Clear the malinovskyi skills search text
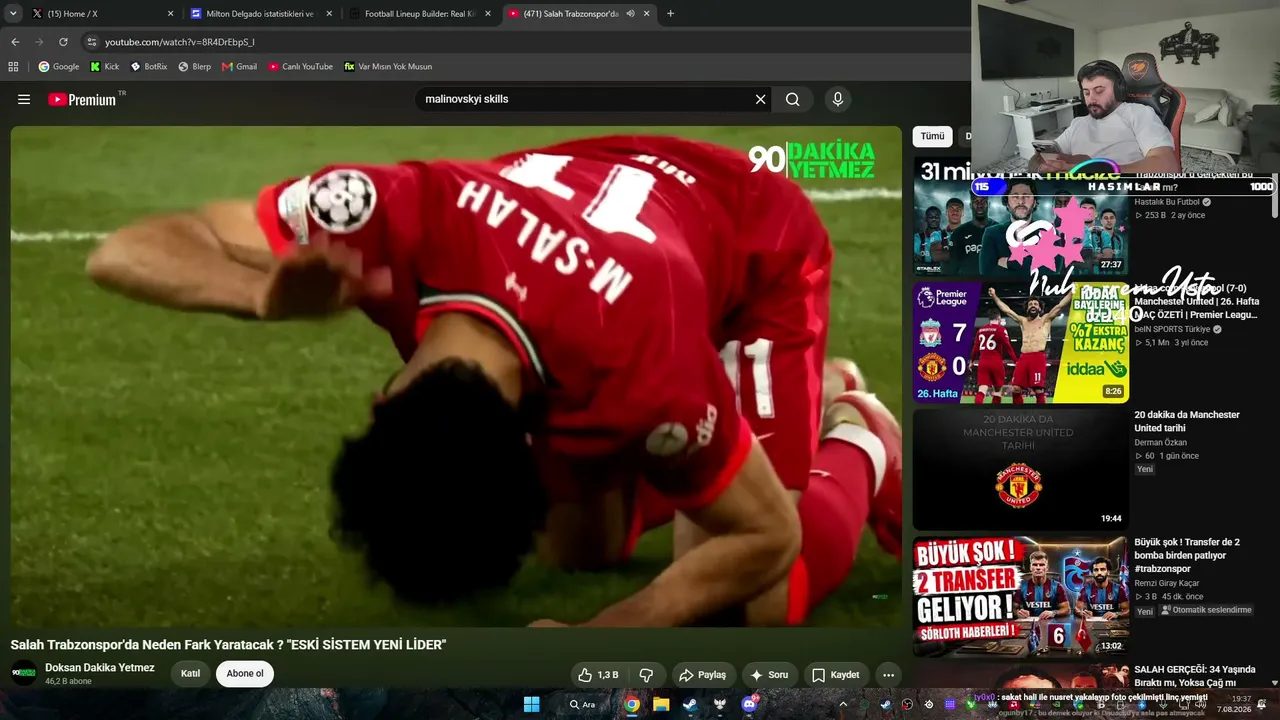Image resolution: width=1280 pixels, height=720 pixels. [760, 99]
